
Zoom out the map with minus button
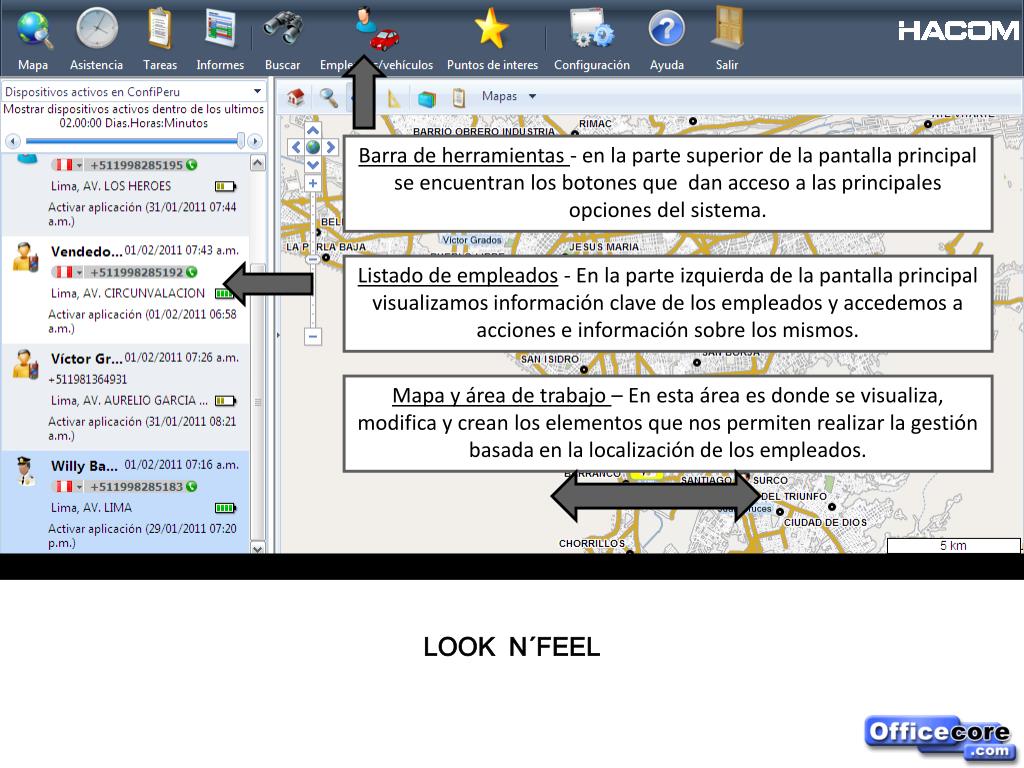313,336
